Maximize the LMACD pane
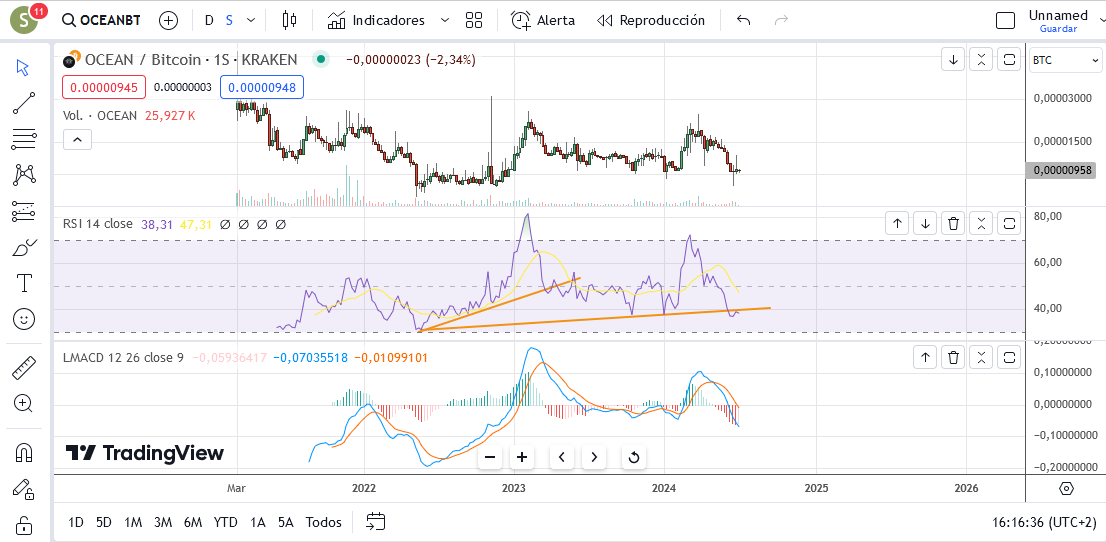Image resolution: width=1106 pixels, height=542 pixels. coord(1009,357)
